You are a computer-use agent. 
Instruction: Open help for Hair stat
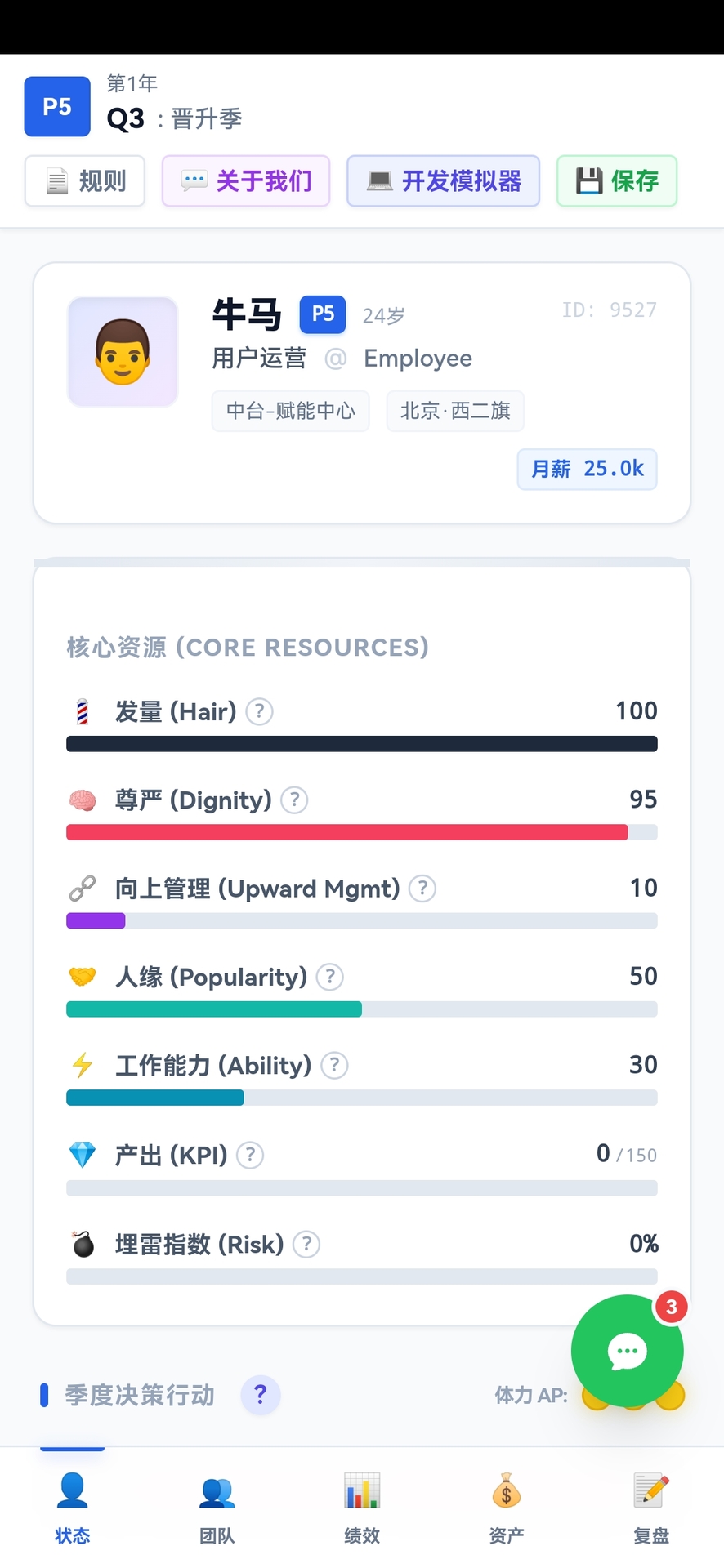[259, 711]
